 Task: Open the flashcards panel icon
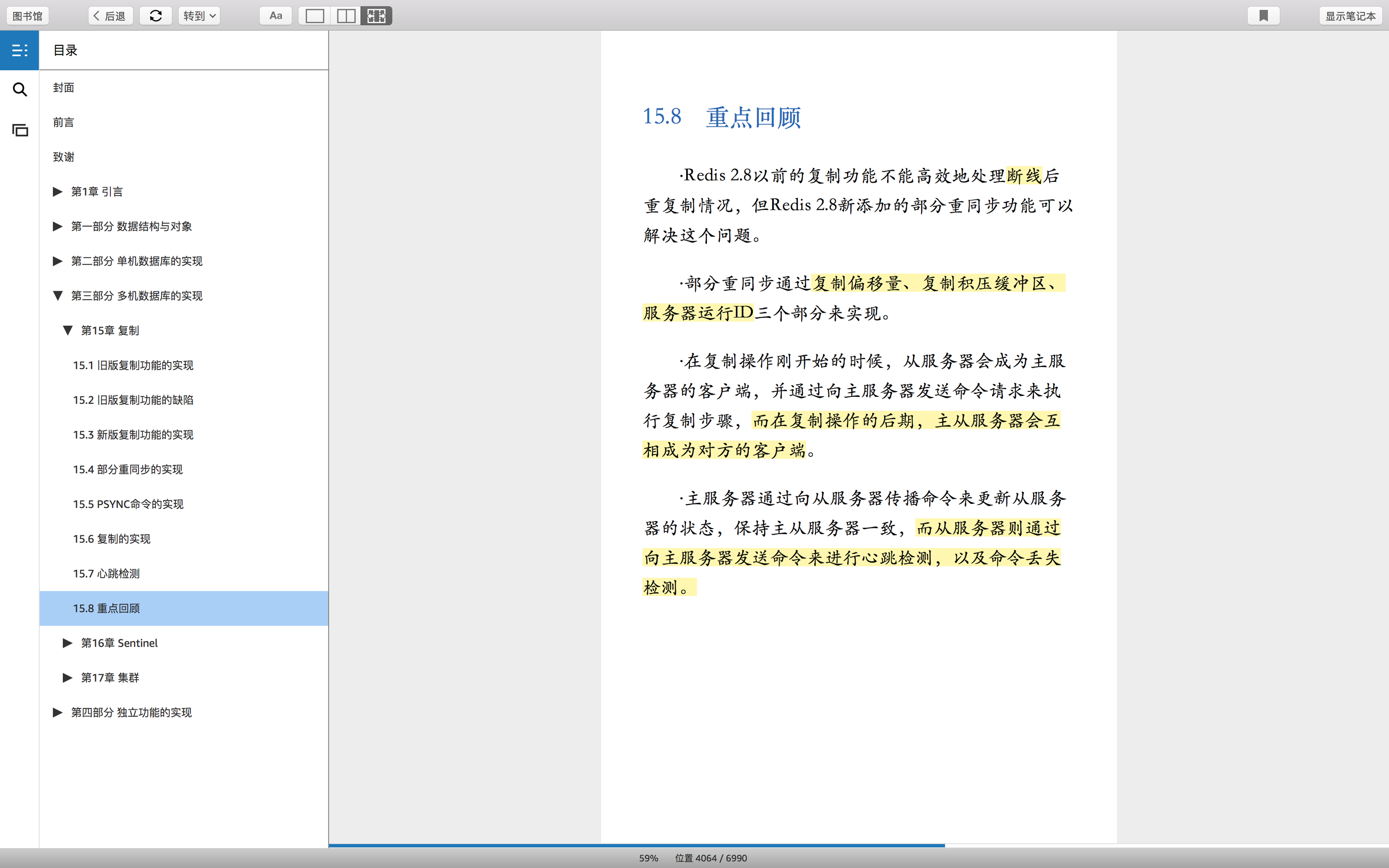[19, 130]
